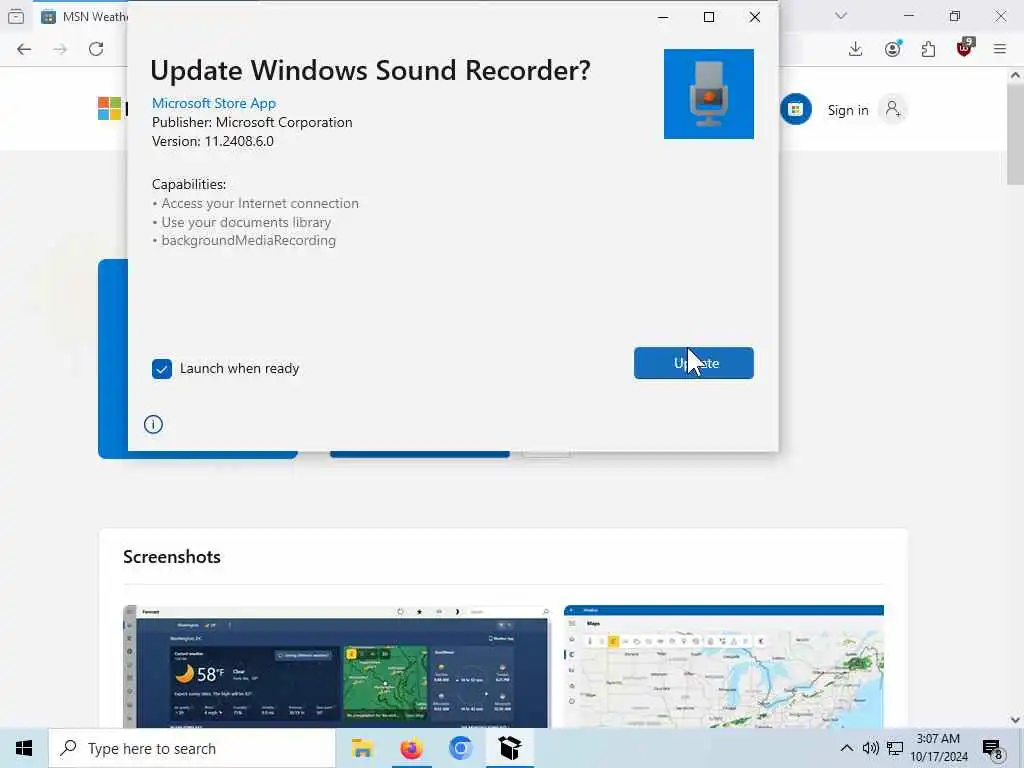This screenshot has height=768, width=1024.
Task: Switch to Firefox in the taskbar
Action: (x=411, y=748)
